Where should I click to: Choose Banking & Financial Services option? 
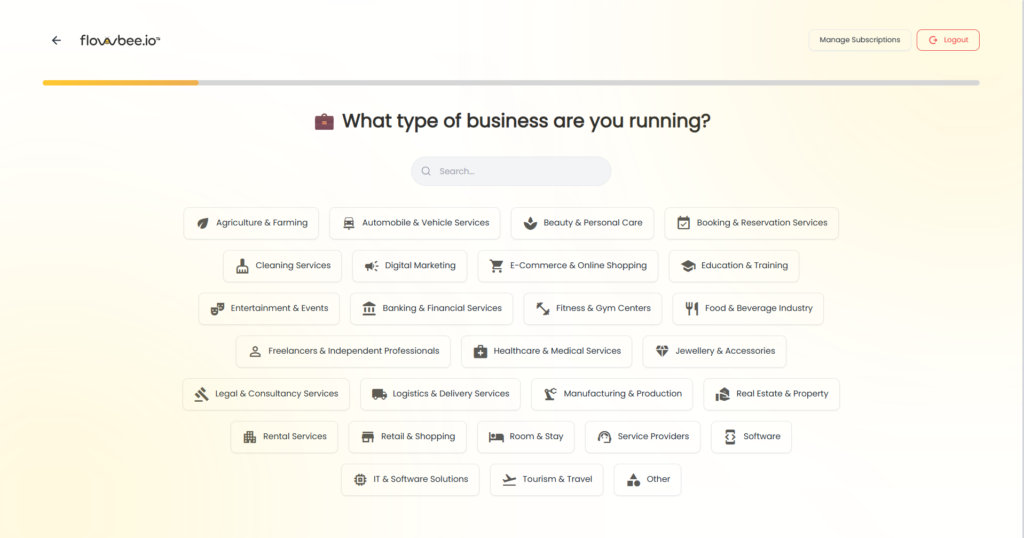[431, 309]
